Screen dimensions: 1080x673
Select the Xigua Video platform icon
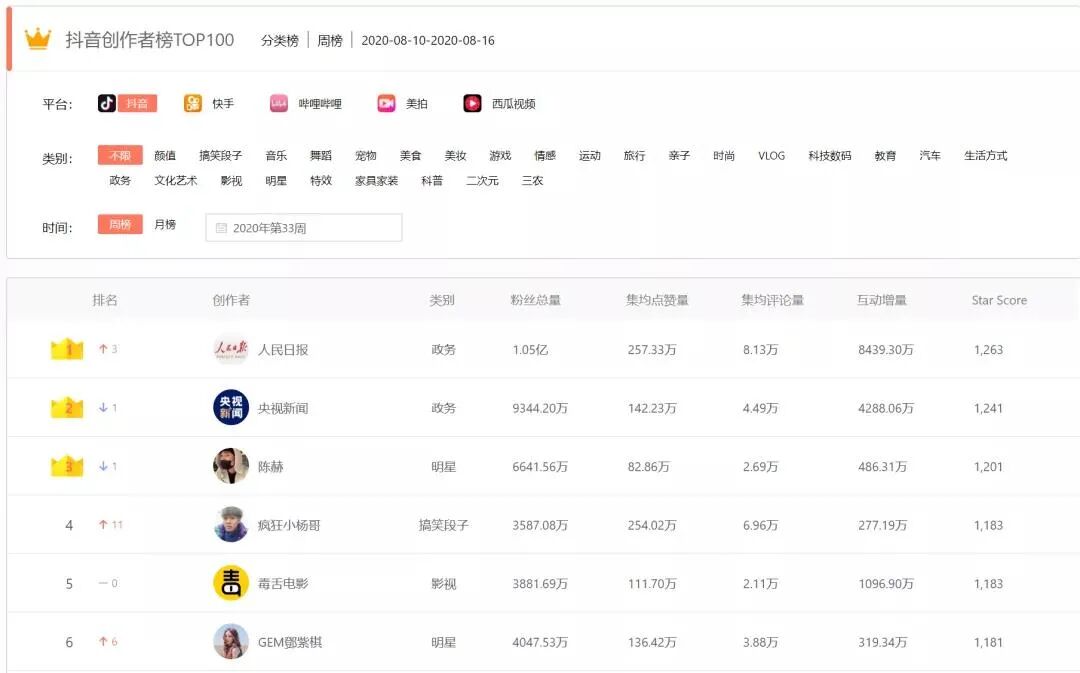pos(472,103)
